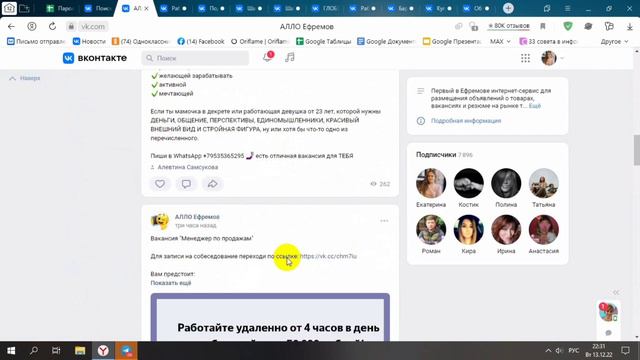Viewport: 640px width, 360px height.
Task: Open the Windows Start button
Action: (x=11, y=351)
